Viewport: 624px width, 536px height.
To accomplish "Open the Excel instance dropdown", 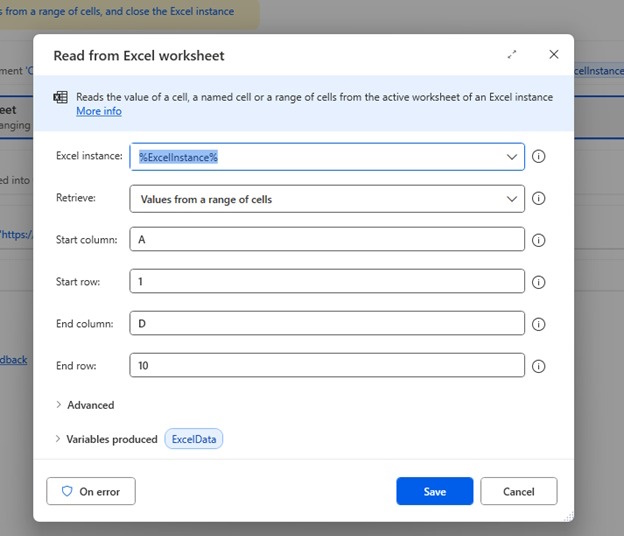I will tap(512, 157).
